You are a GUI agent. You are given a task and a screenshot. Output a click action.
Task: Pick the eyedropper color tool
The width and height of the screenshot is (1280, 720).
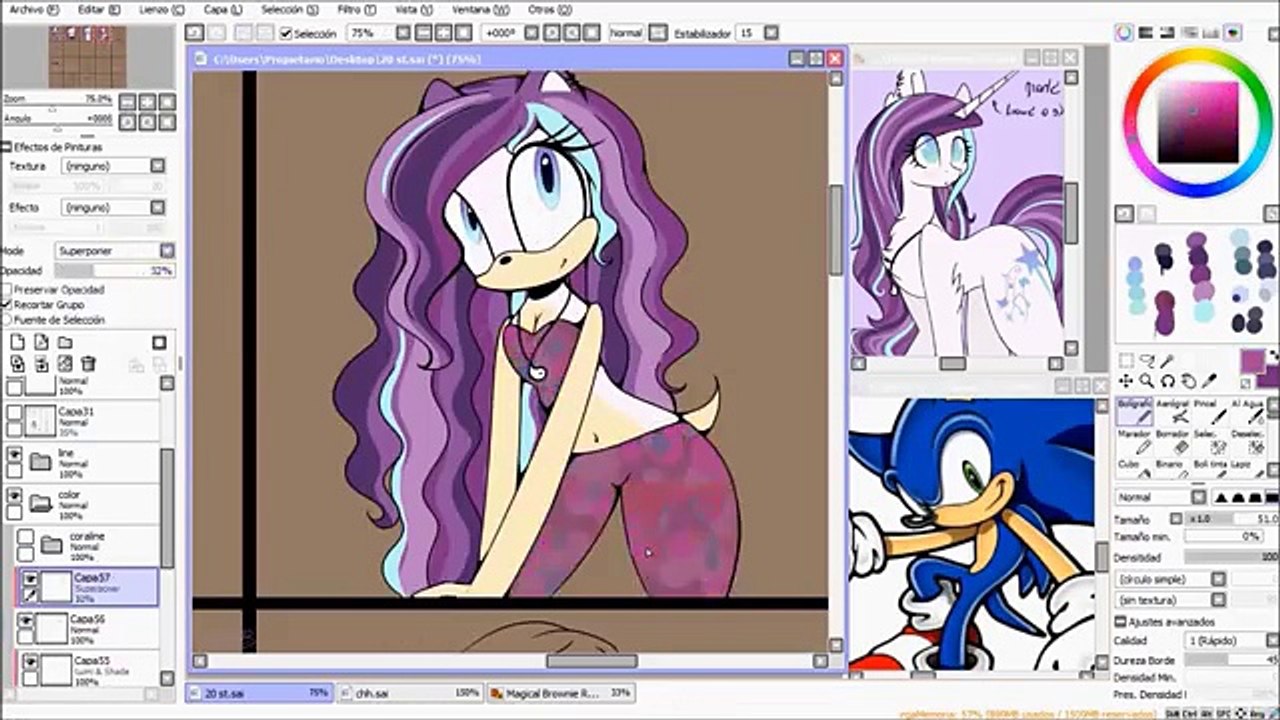pos(1209,381)
